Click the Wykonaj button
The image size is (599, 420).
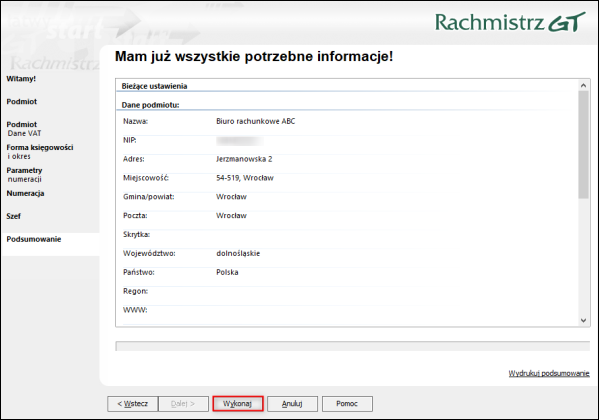pos(238,404)
